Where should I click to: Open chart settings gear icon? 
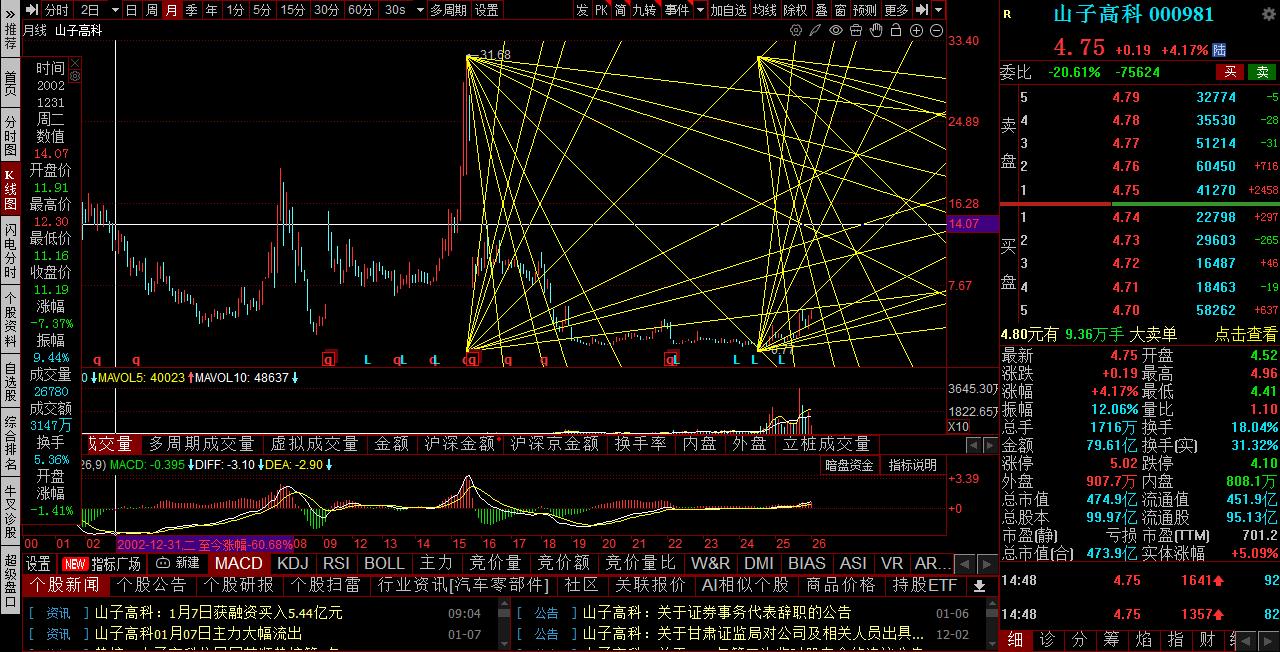(x=796, y=31)
